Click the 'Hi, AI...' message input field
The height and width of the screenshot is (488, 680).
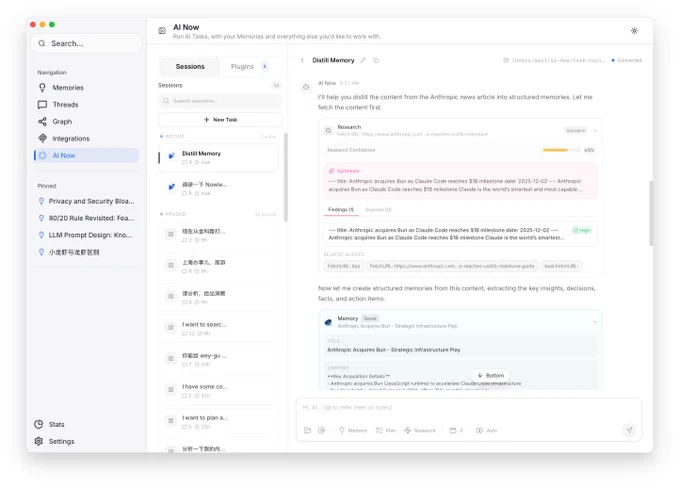click(x=468, y=408)
